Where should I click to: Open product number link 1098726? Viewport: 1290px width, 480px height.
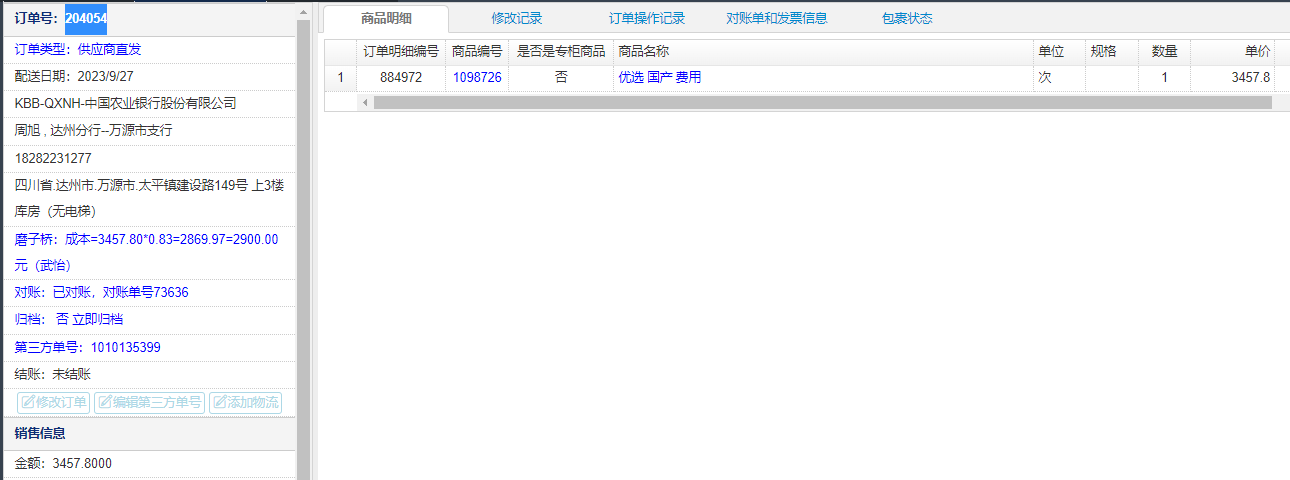pos(477,77)
